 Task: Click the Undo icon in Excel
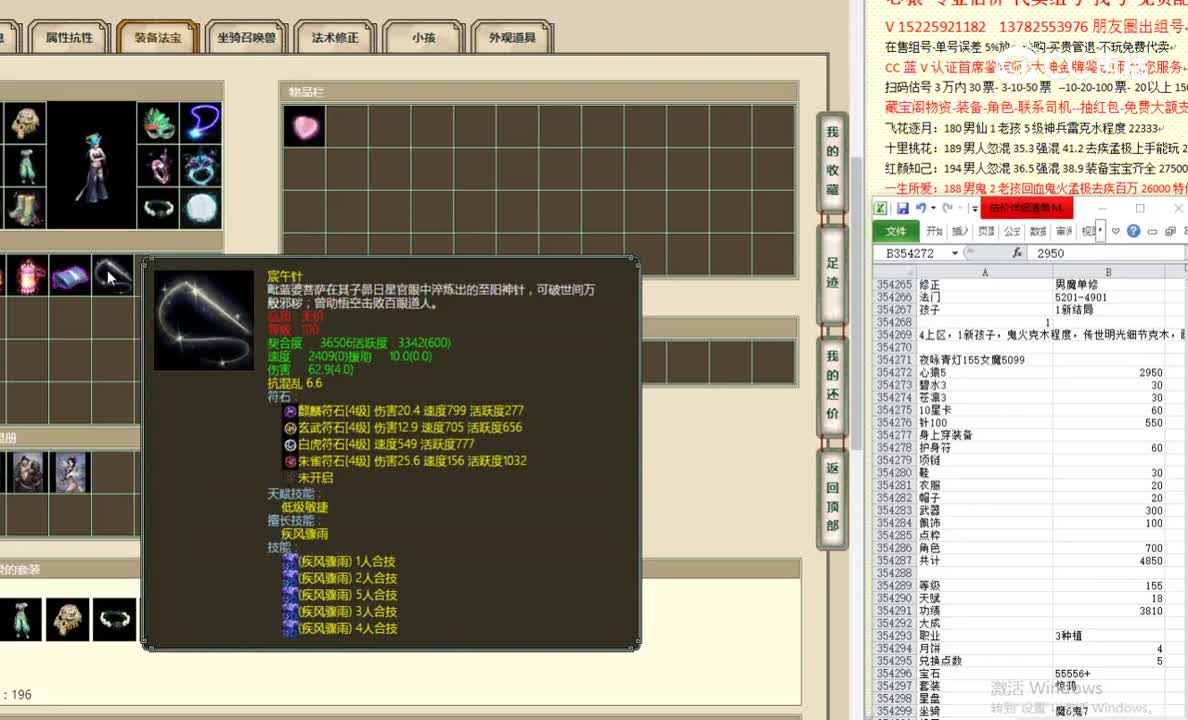click(920, 208)
